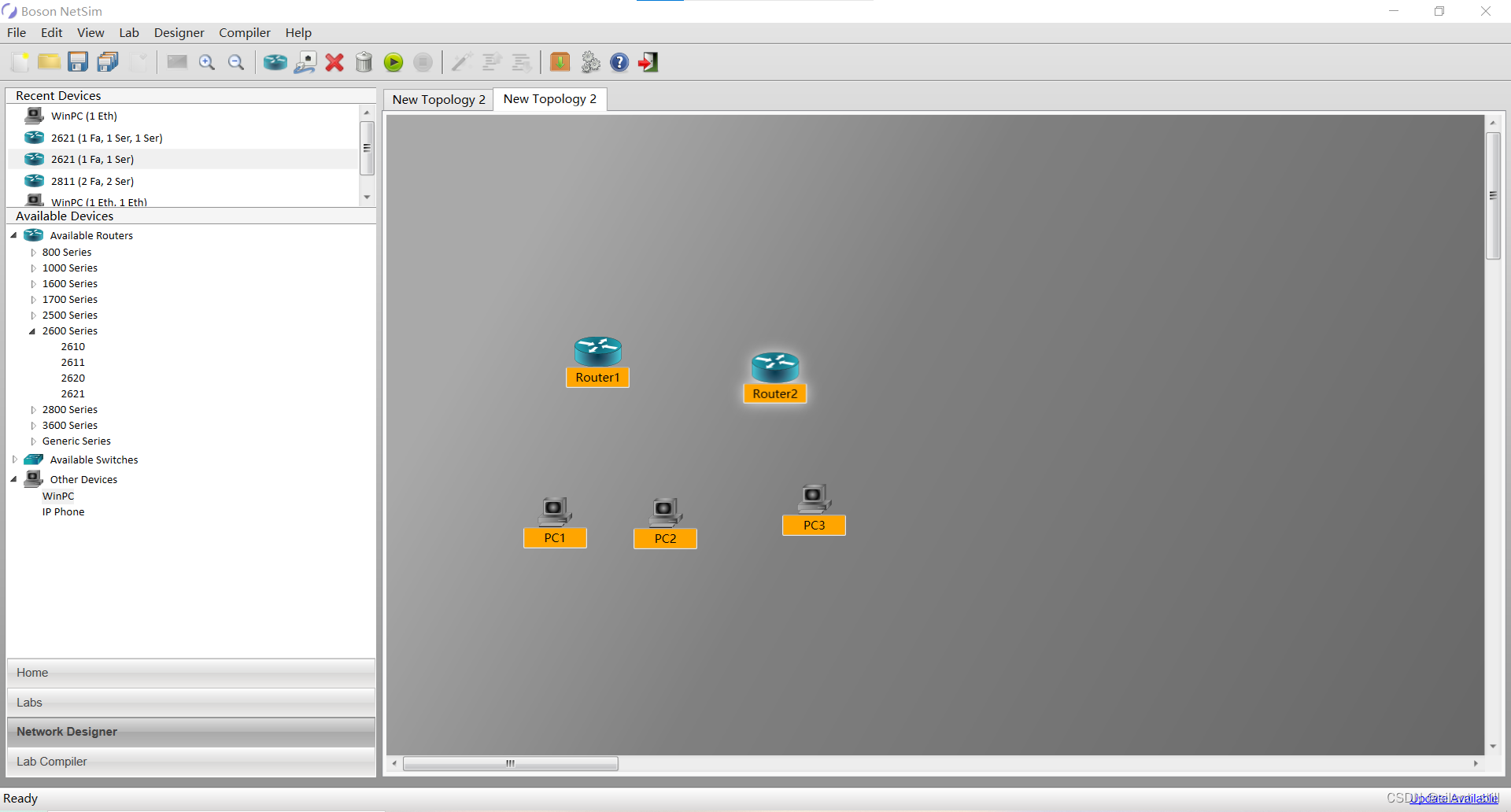
Task: Open the Home panel section
Action: coord(191,673)
